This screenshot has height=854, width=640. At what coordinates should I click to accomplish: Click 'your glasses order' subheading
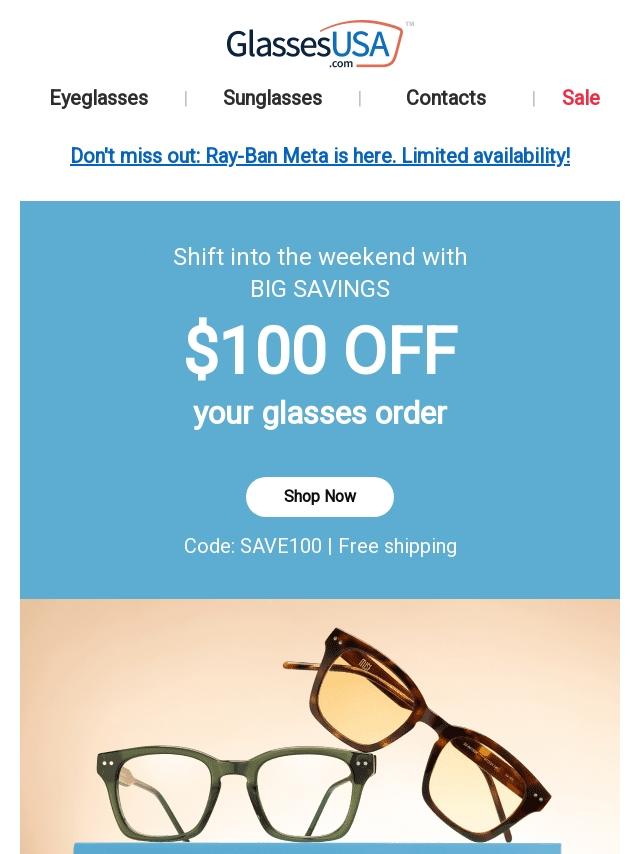click(x=320, y=413)
